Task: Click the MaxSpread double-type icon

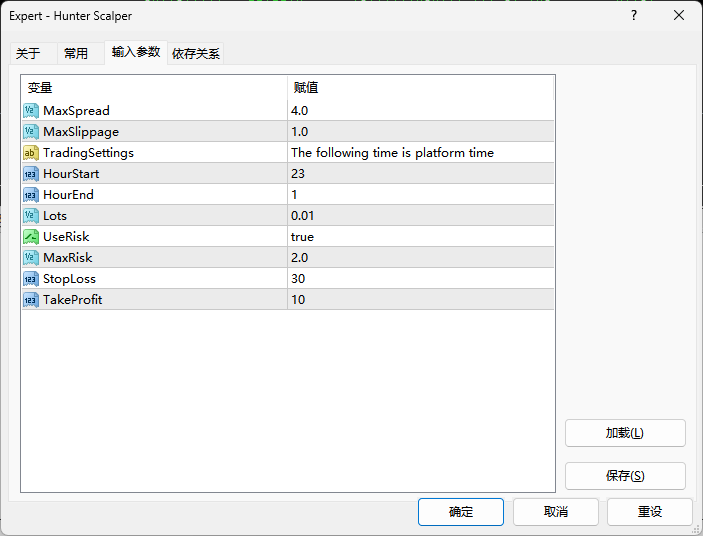Action: [x=30, y=111]
